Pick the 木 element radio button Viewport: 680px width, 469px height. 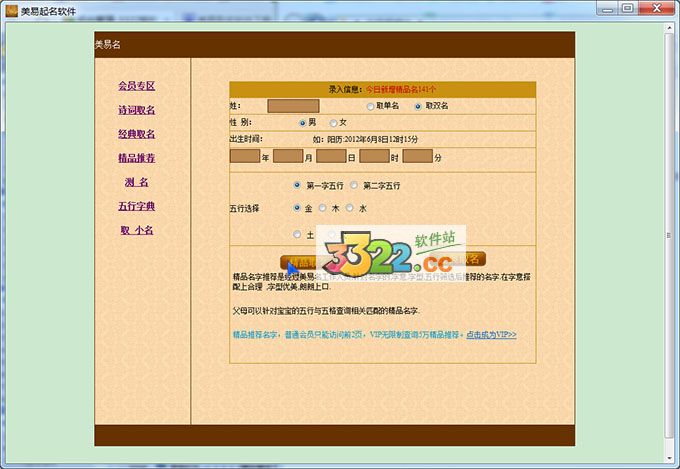click(x=322, y=208)
